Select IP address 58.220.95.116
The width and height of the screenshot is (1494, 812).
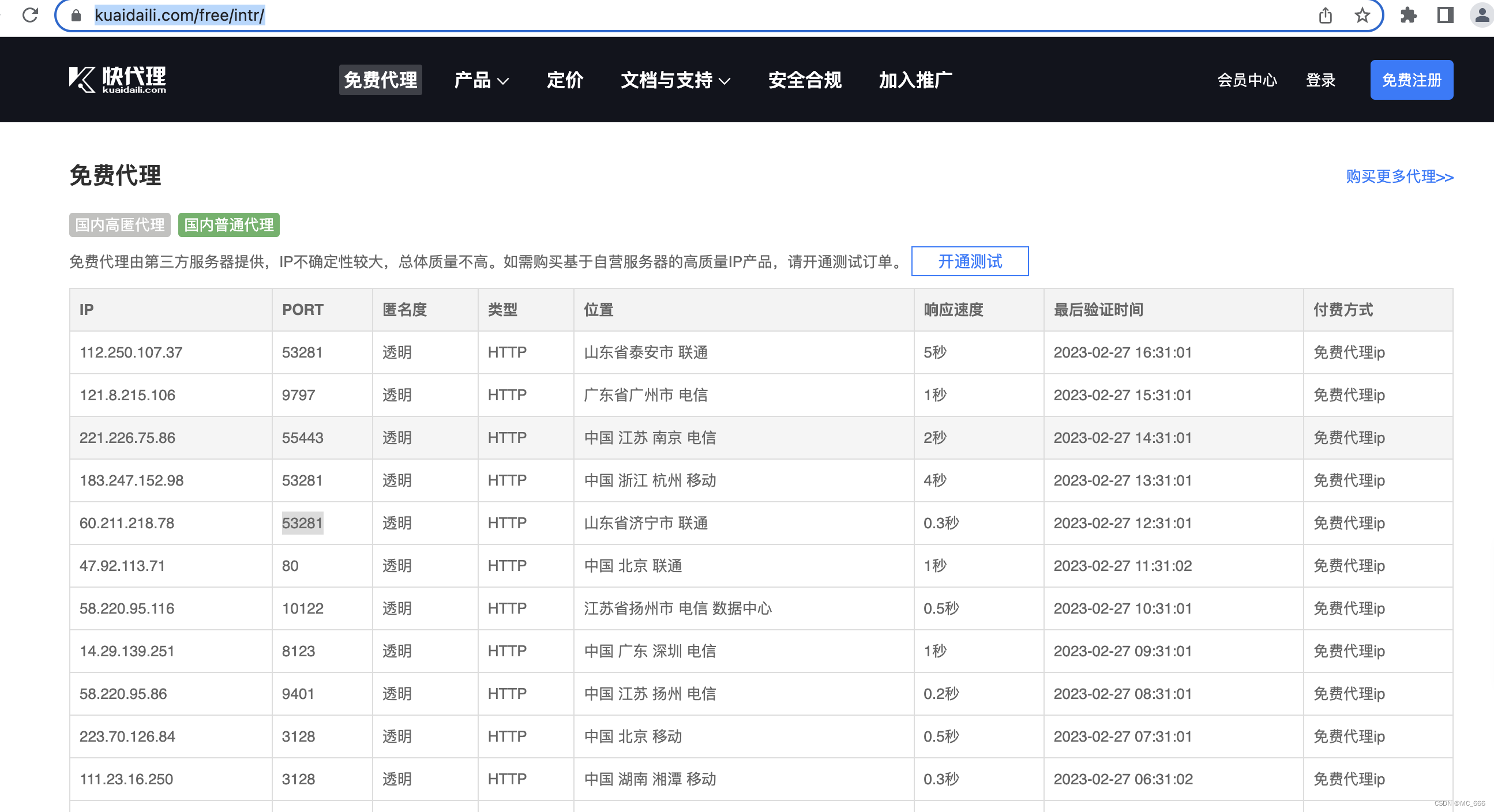(127, 609)
